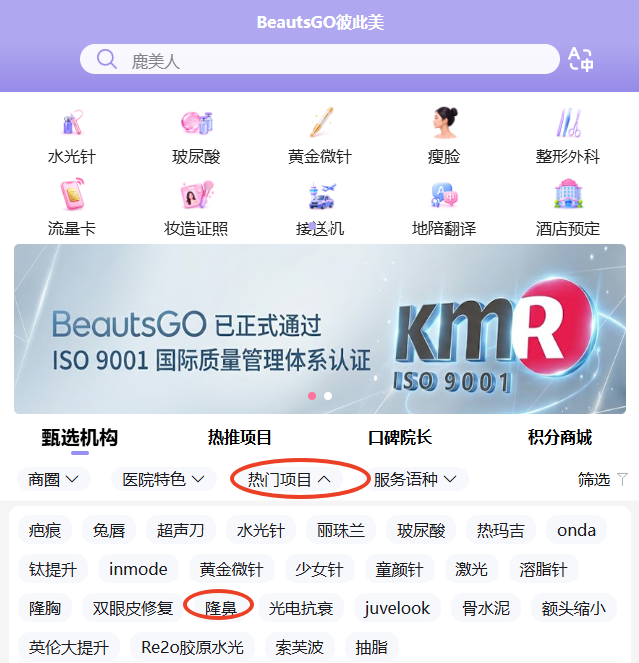Expand the 商圈 dropdown
639x663 pixels.
[x=54, y=479]
